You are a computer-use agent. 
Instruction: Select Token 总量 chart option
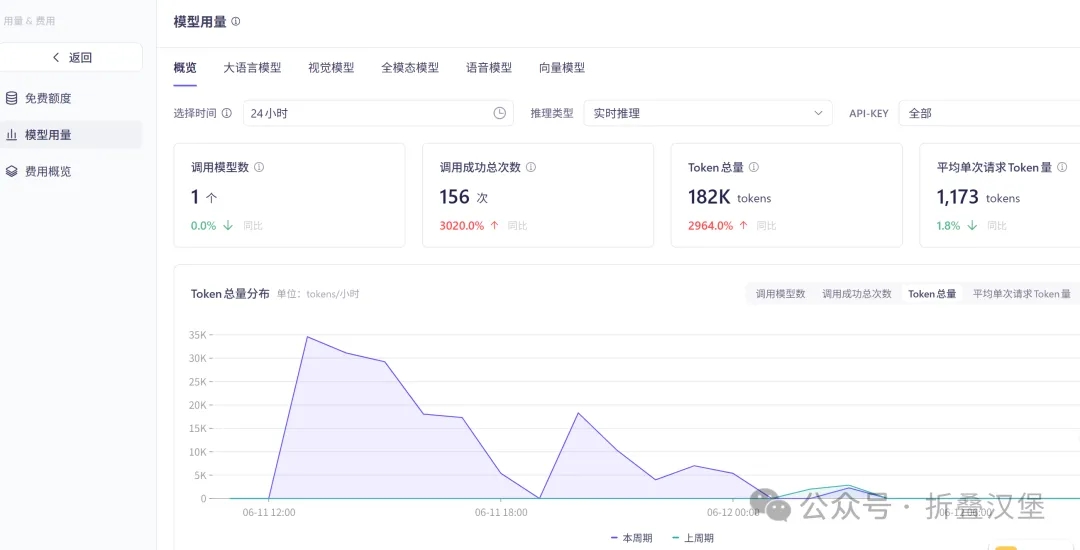tap(932, 293)
